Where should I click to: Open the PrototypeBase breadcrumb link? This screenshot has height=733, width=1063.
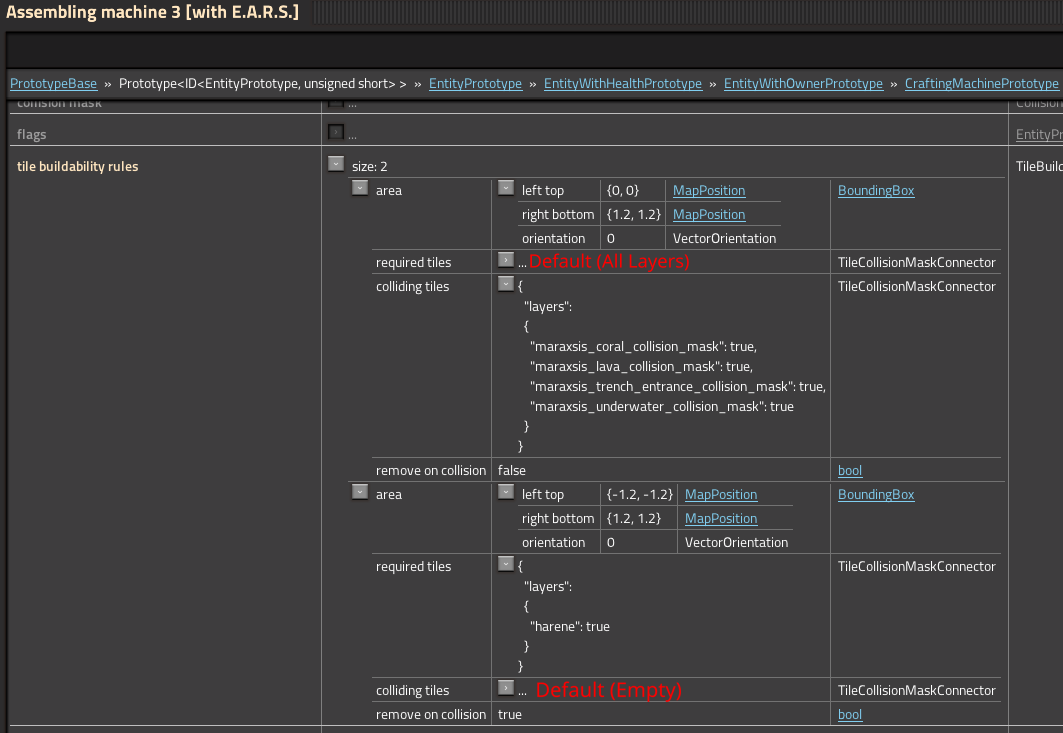pos(54,83)
